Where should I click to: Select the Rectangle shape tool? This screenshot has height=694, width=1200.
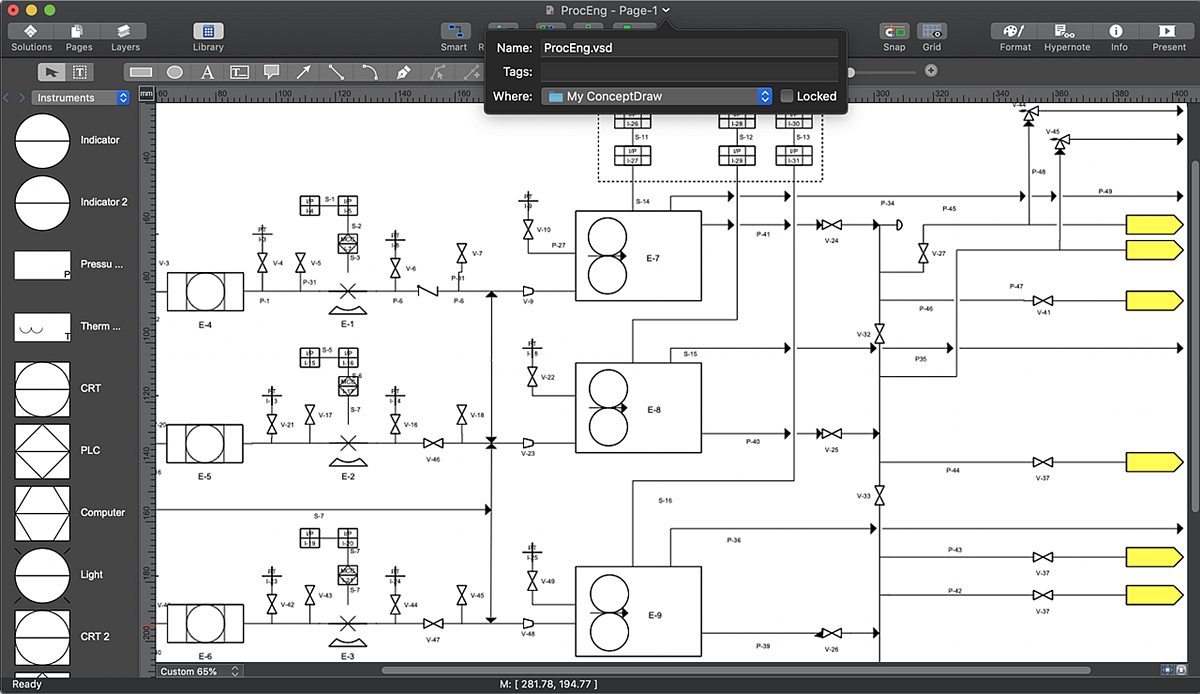click(x=141, y=72)
